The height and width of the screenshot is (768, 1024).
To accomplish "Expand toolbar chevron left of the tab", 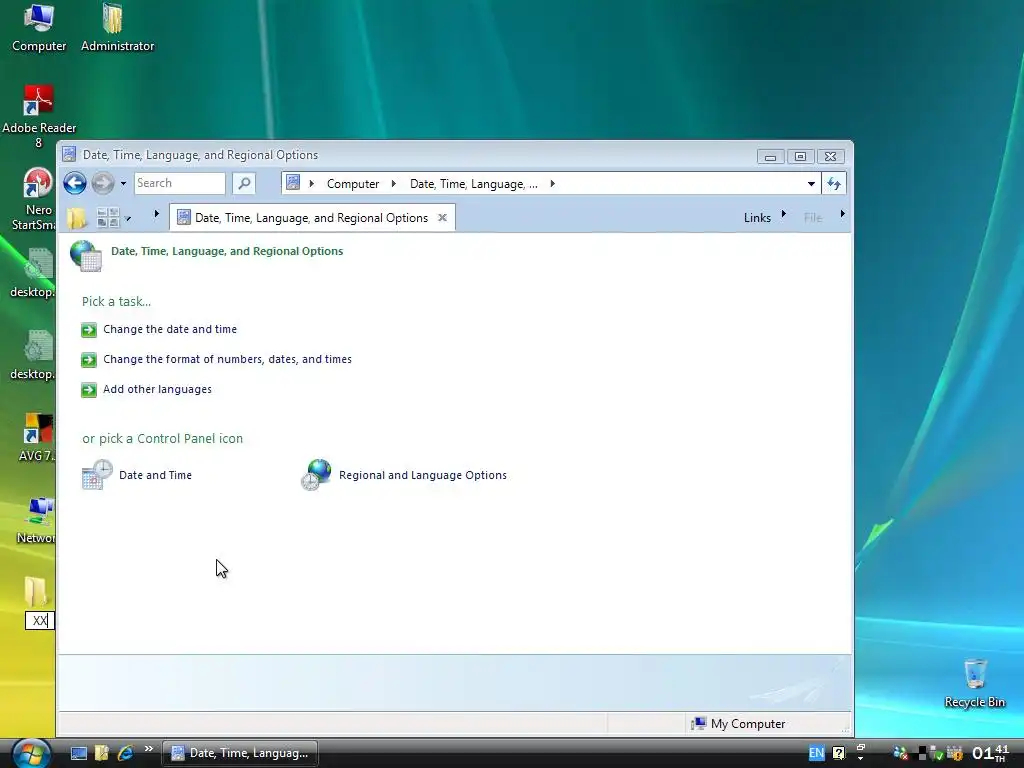I will click(x=156, y=214).
